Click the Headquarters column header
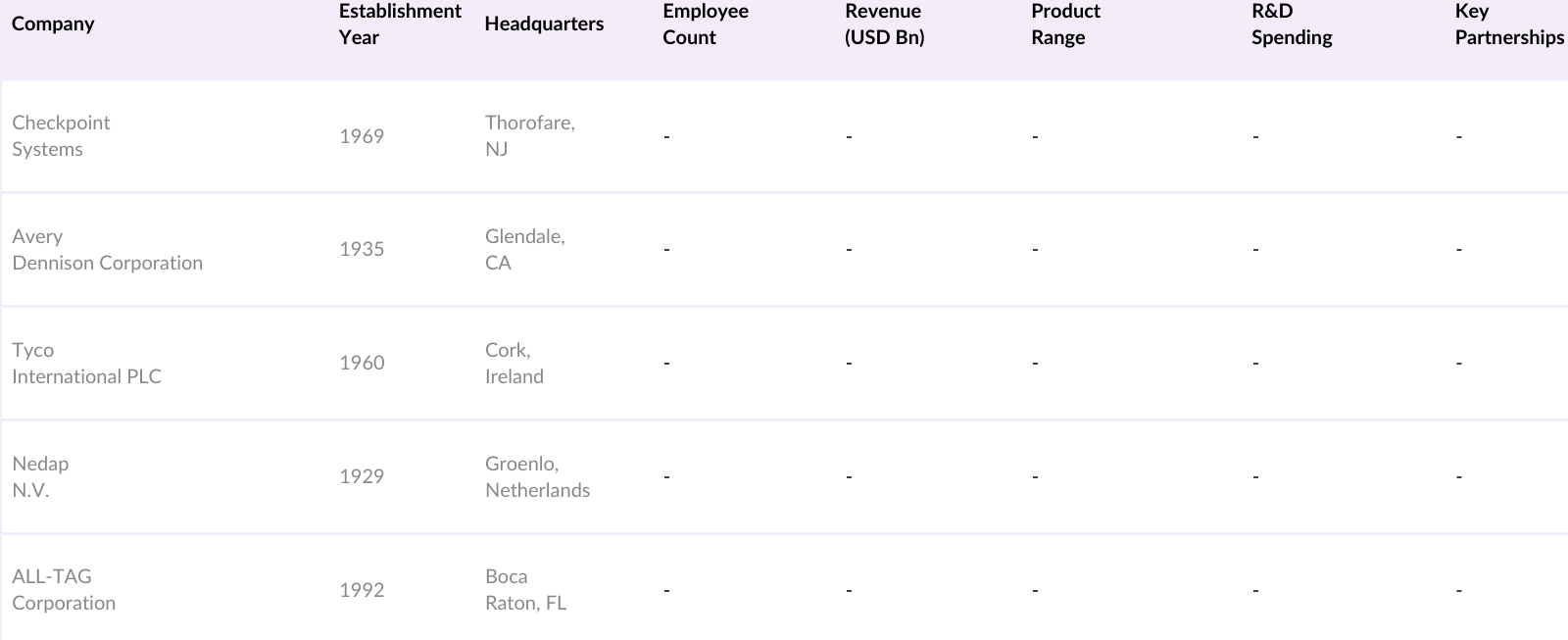The width and height of the screenshot is (1568, 640). [x=544, y=24]
